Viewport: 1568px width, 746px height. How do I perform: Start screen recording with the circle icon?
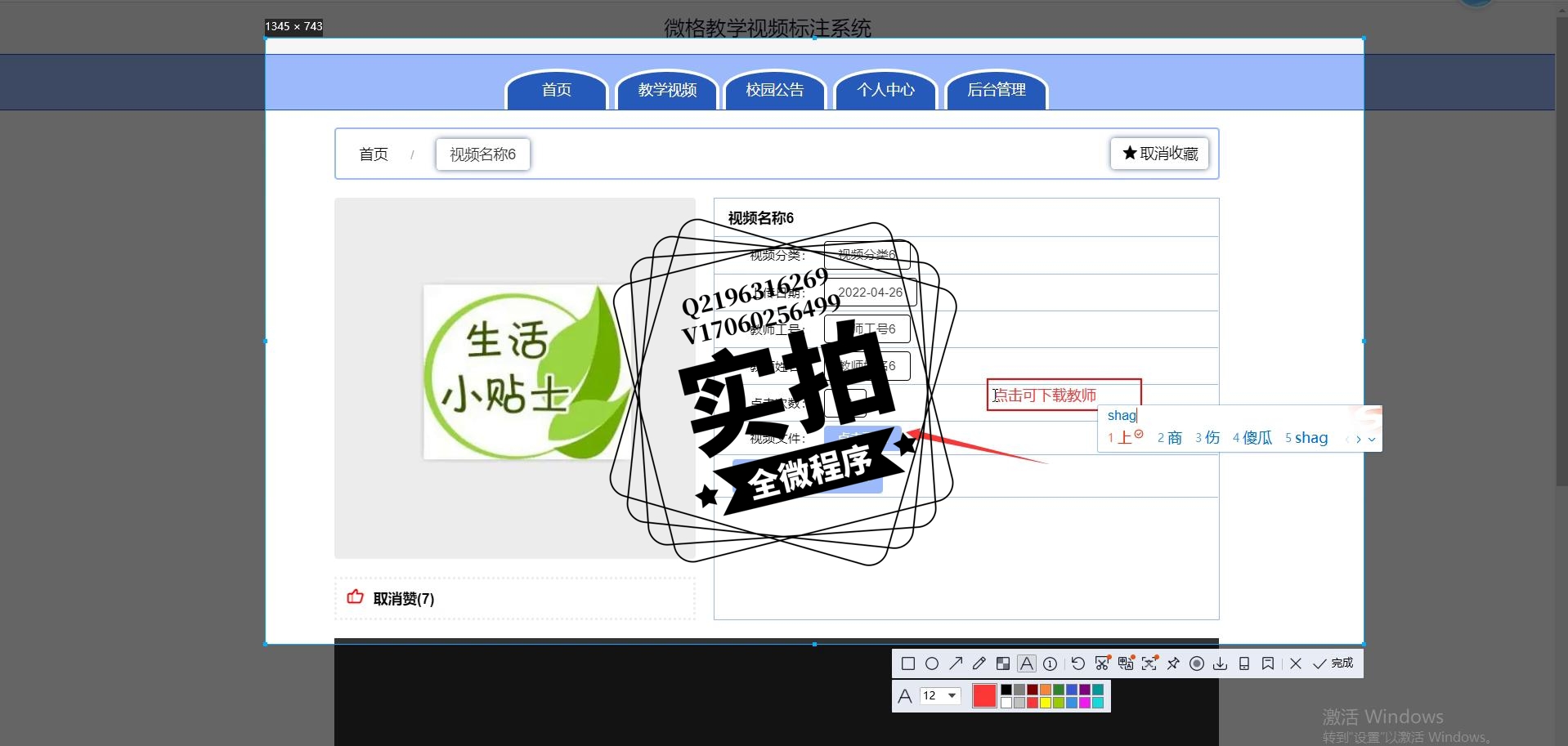pos(1197,663)
